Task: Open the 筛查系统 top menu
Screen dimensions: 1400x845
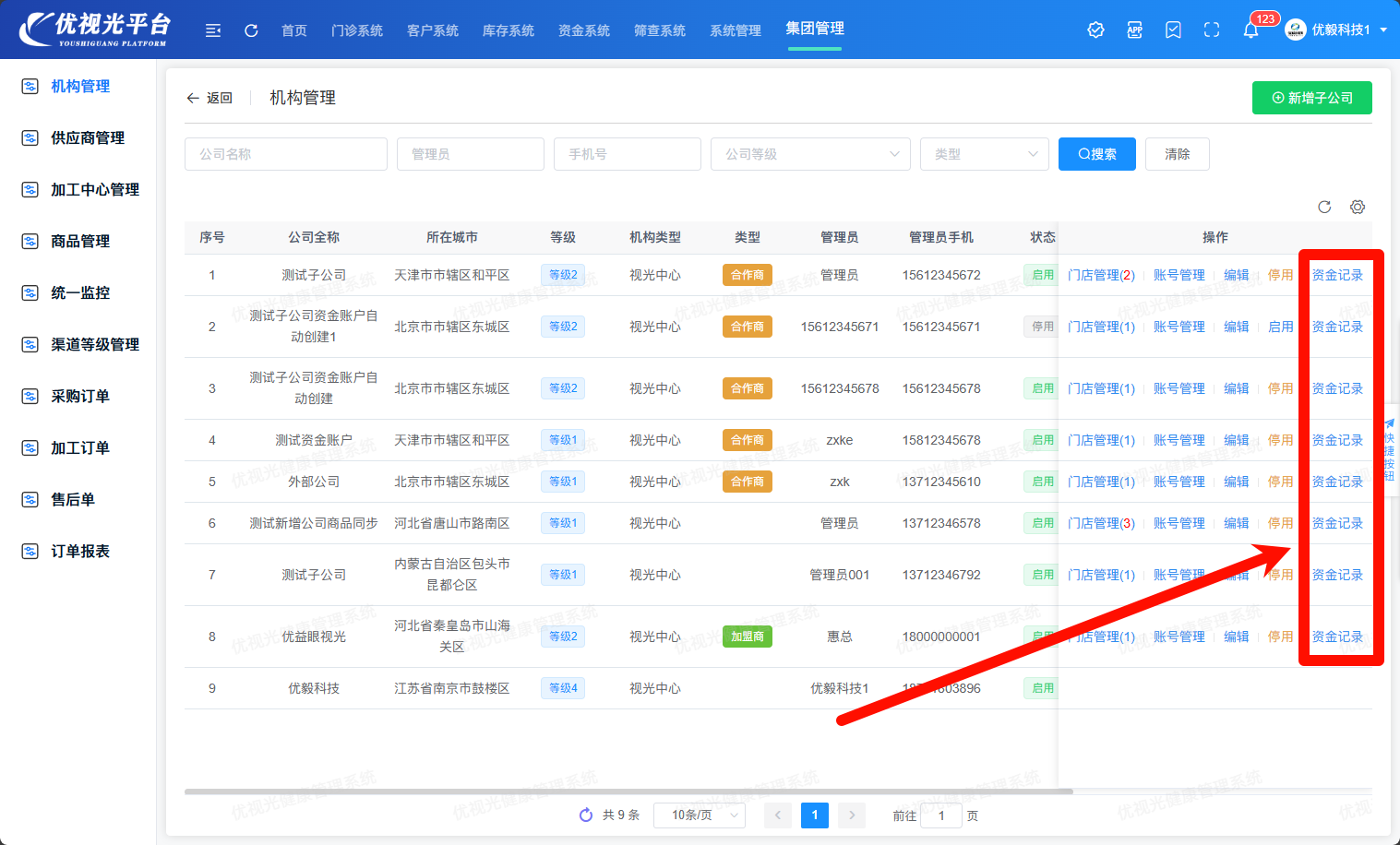Action: [660, 30]
